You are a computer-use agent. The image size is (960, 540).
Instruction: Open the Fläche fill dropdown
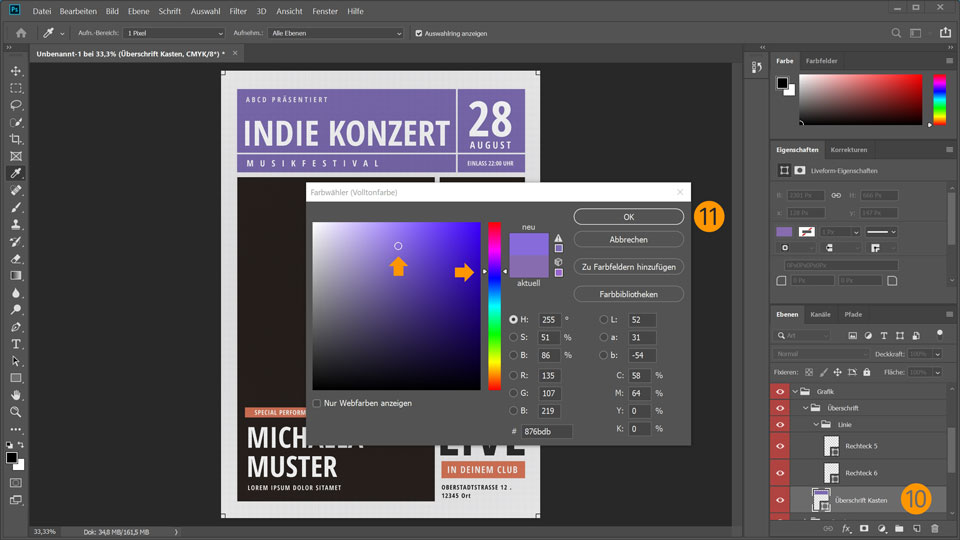coord(937,372)
